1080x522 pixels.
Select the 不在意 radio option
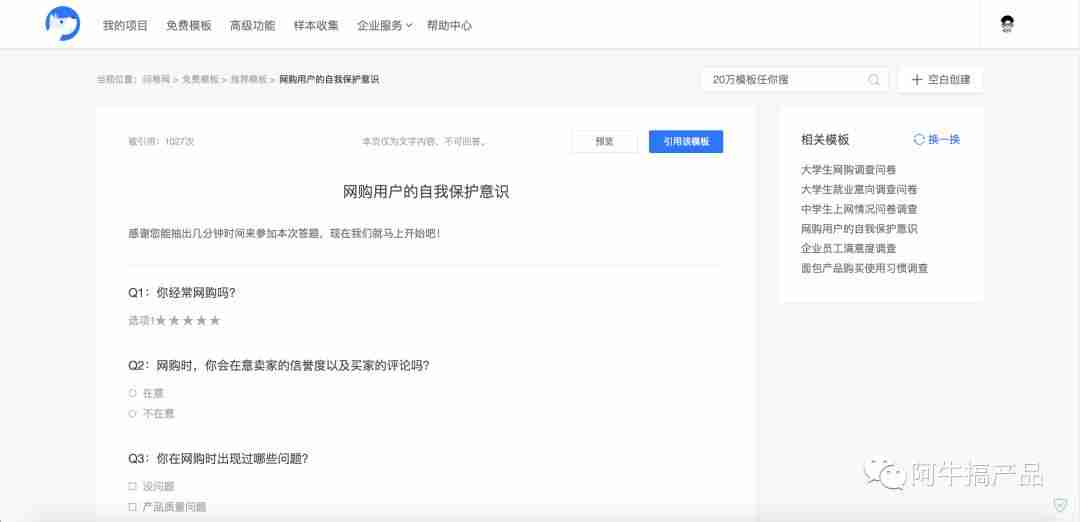tap(132, 414)
